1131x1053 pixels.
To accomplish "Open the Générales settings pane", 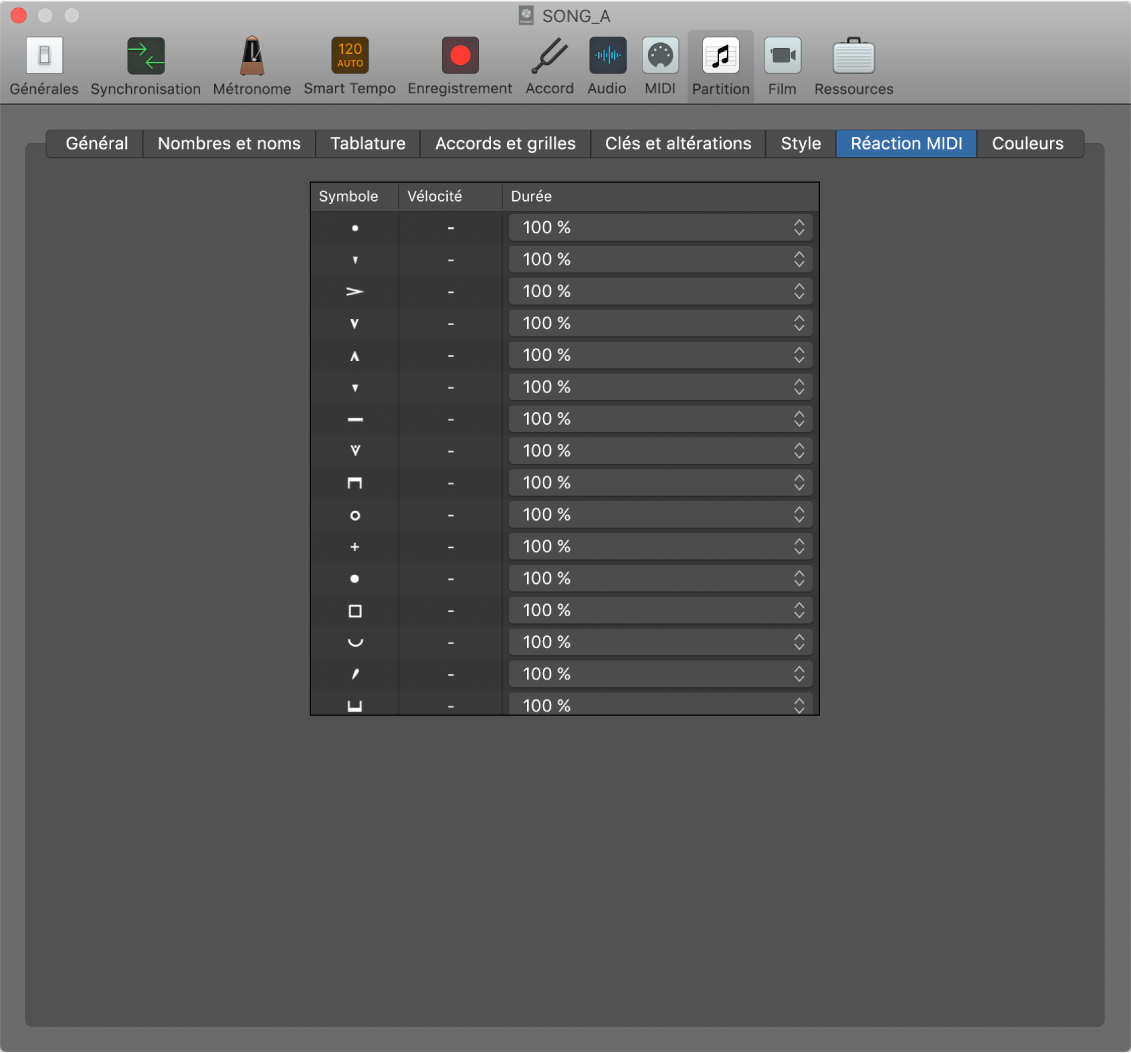I will 44,66.
